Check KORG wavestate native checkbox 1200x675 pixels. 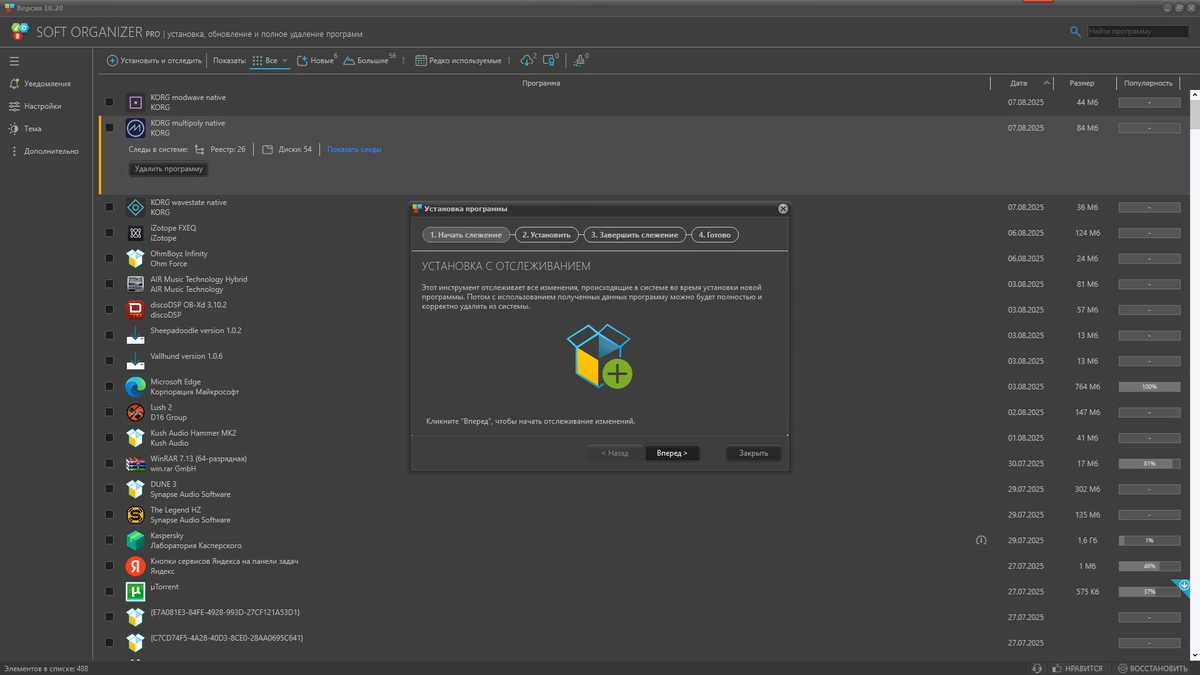click(109, 207)
